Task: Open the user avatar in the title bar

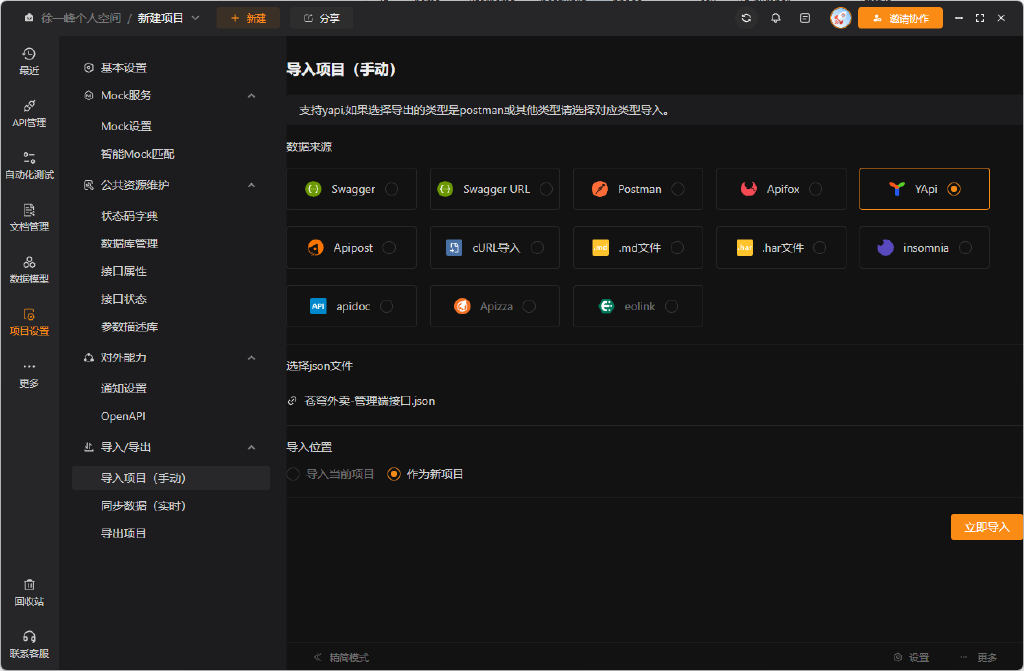Action: [x=840, y=17]
